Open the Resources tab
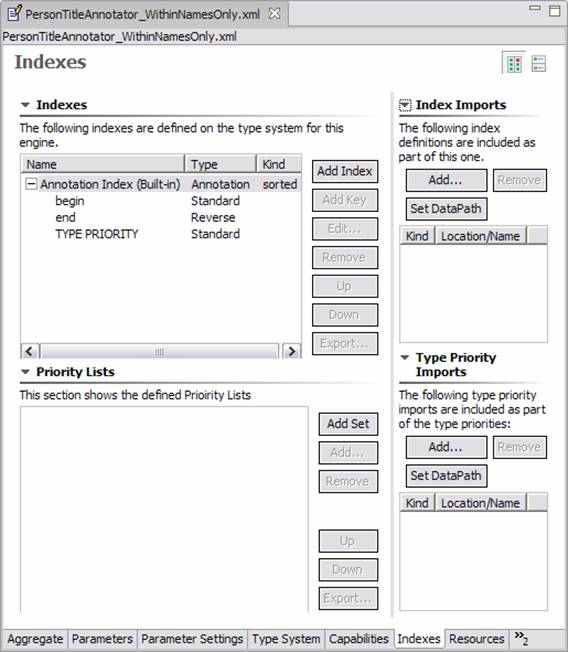568x652 pixels. click(x=477, y=639)
